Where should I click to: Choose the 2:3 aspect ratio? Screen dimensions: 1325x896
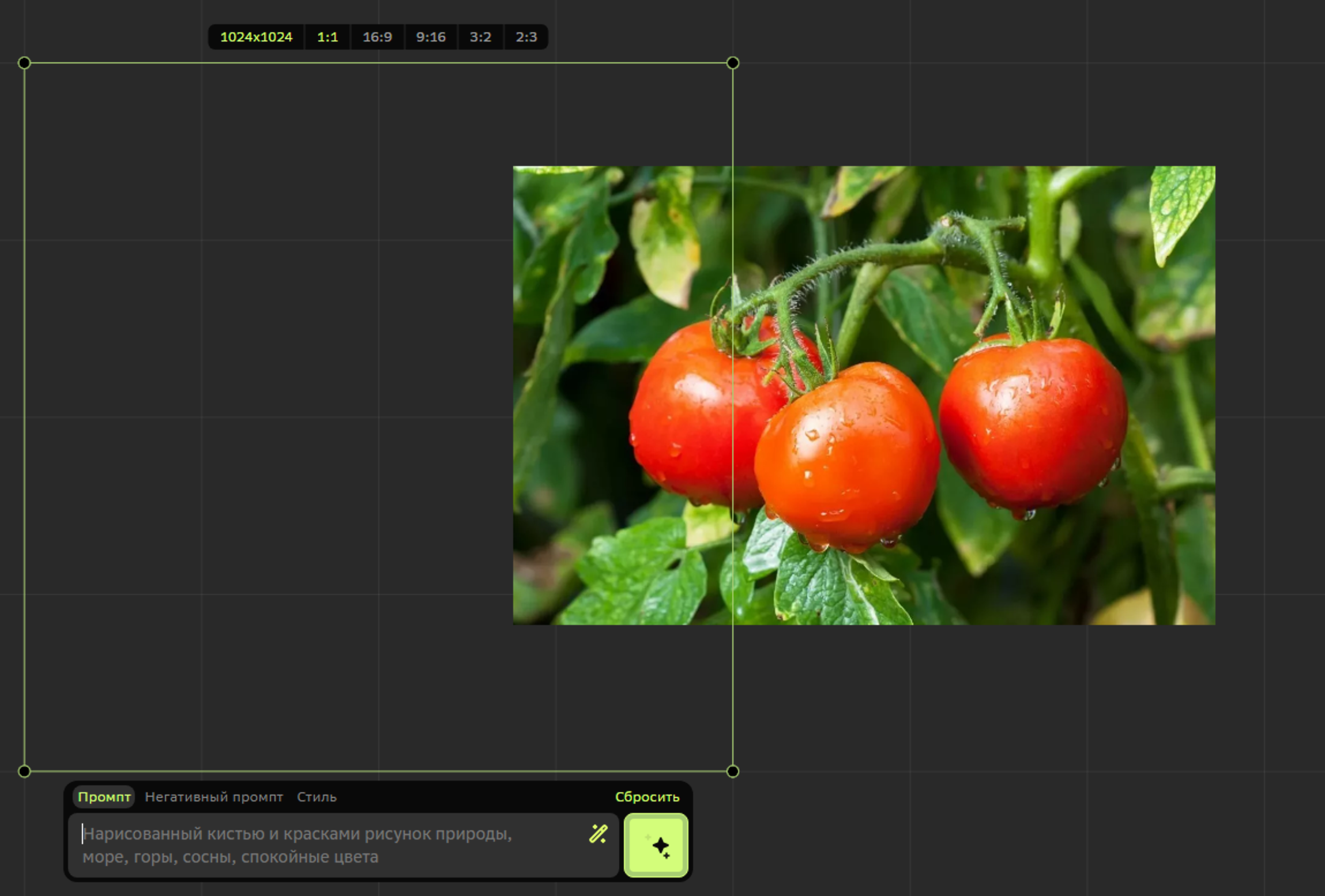click(x=526, y=37)
